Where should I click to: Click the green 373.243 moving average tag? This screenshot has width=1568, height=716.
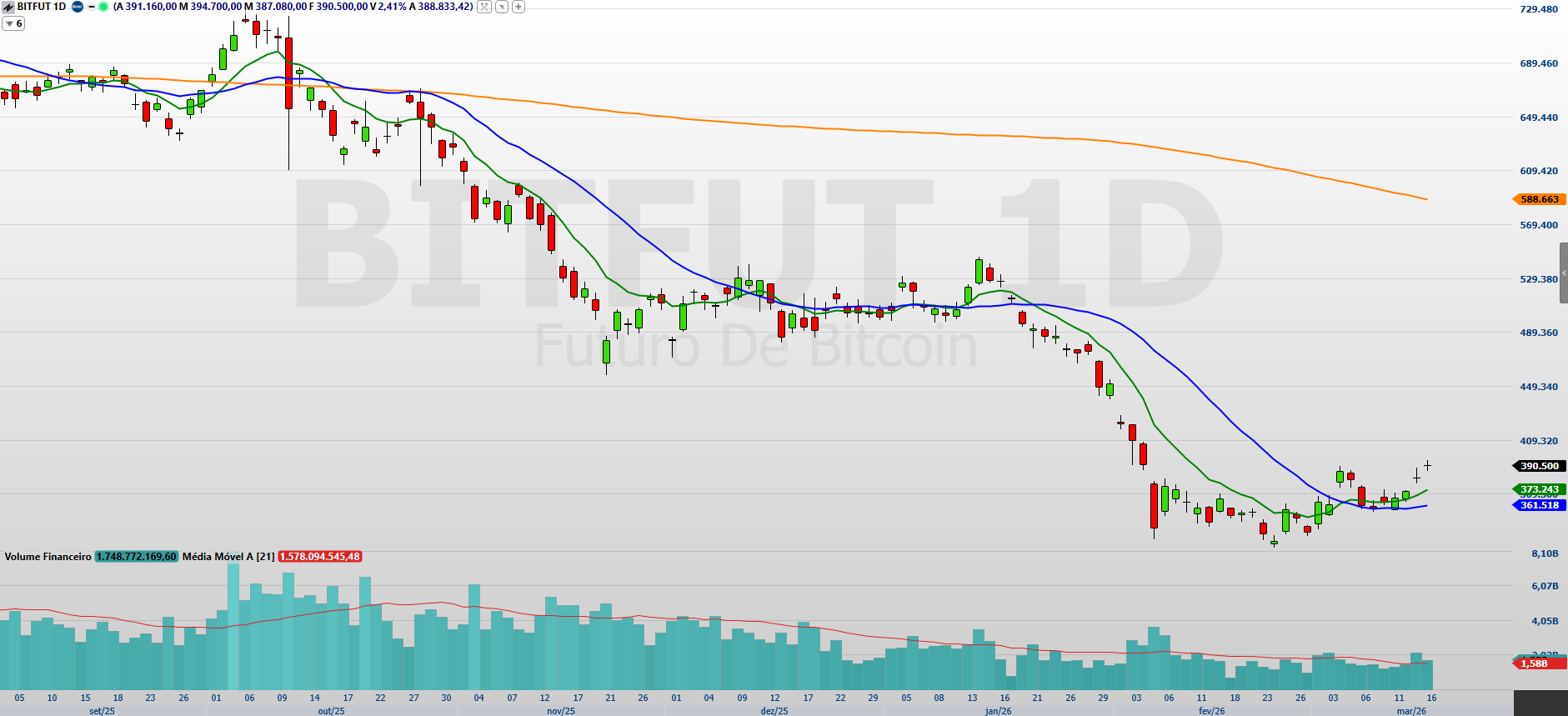click(x=1539, y=489)
